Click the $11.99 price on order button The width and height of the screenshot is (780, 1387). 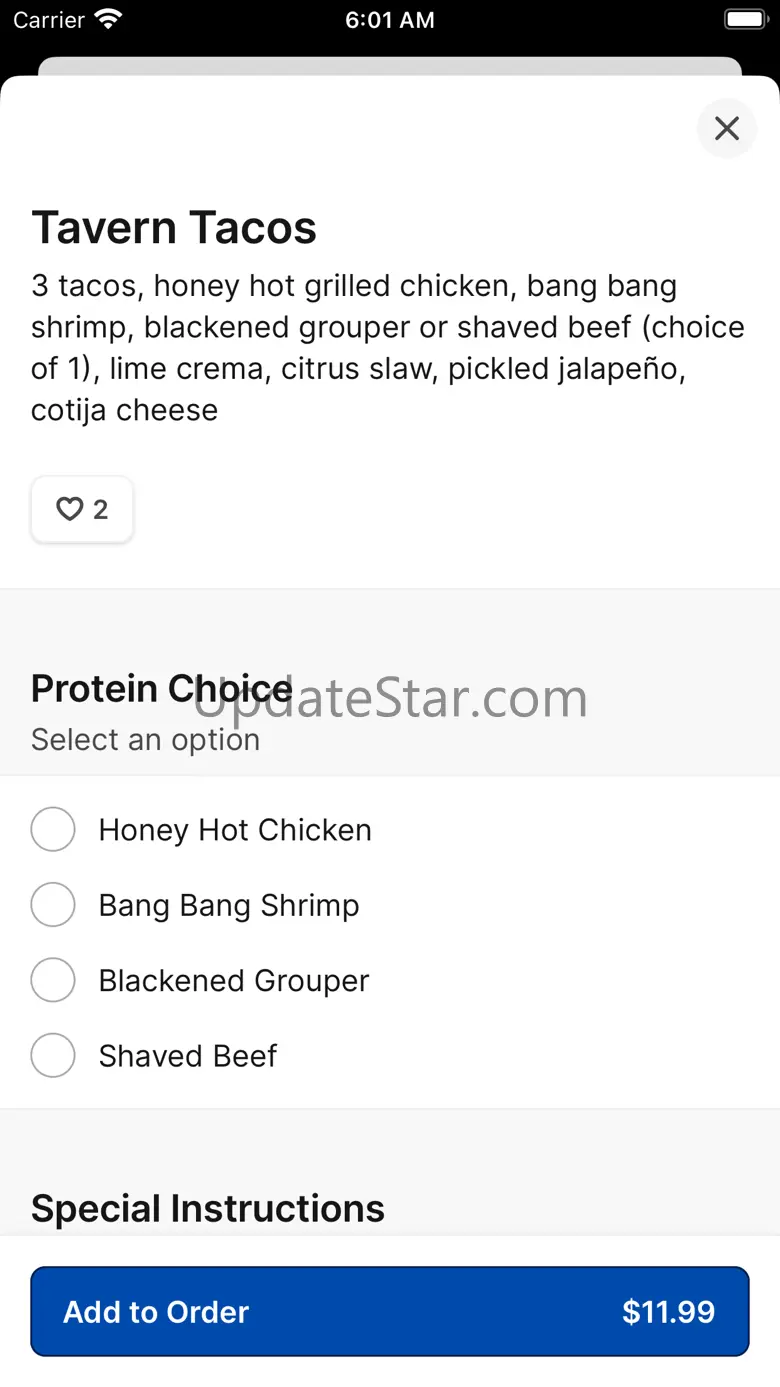668,1312
